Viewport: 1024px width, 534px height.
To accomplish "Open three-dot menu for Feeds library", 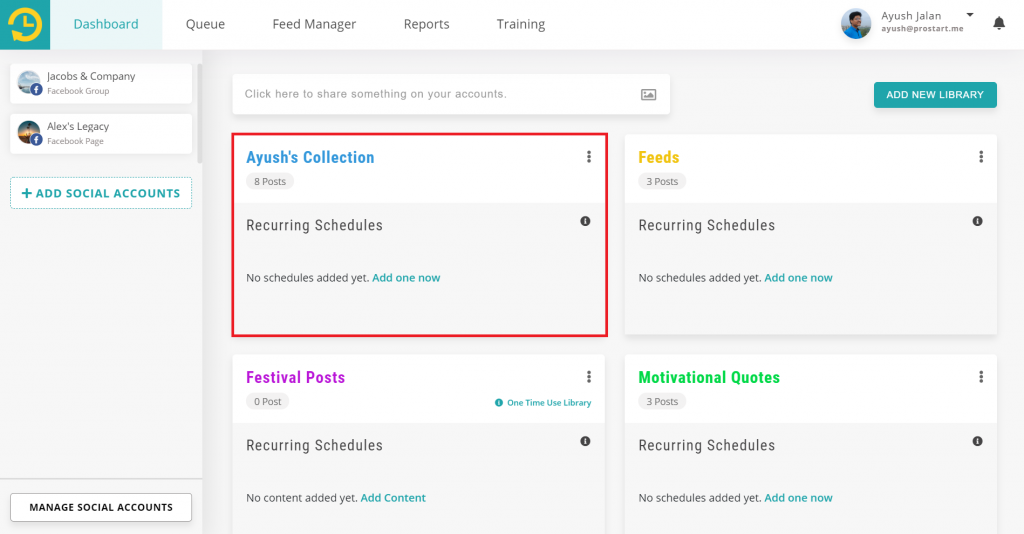I will pos(980,157).
